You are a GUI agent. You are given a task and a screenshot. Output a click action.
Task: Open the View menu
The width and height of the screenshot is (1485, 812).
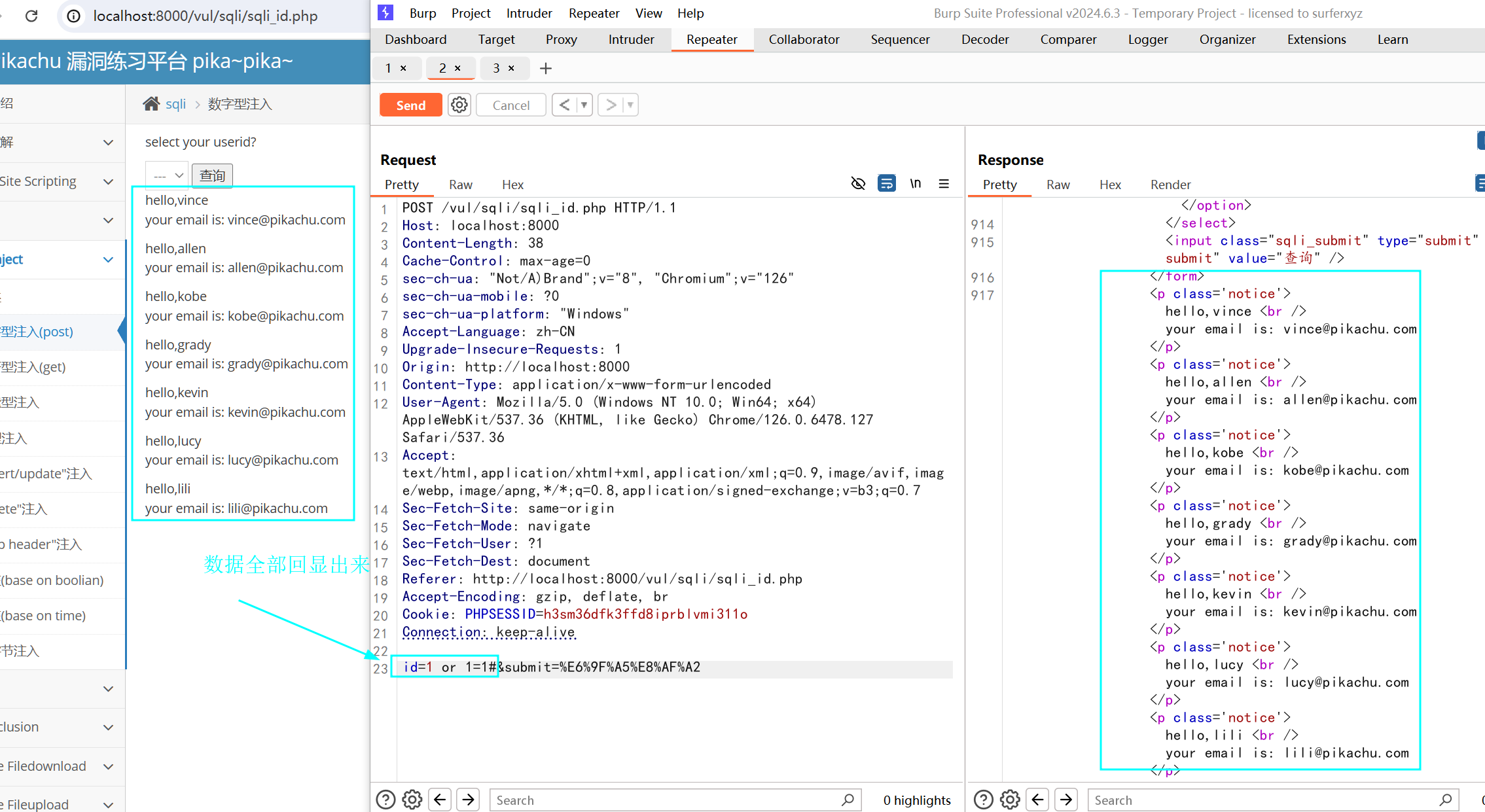649,13
